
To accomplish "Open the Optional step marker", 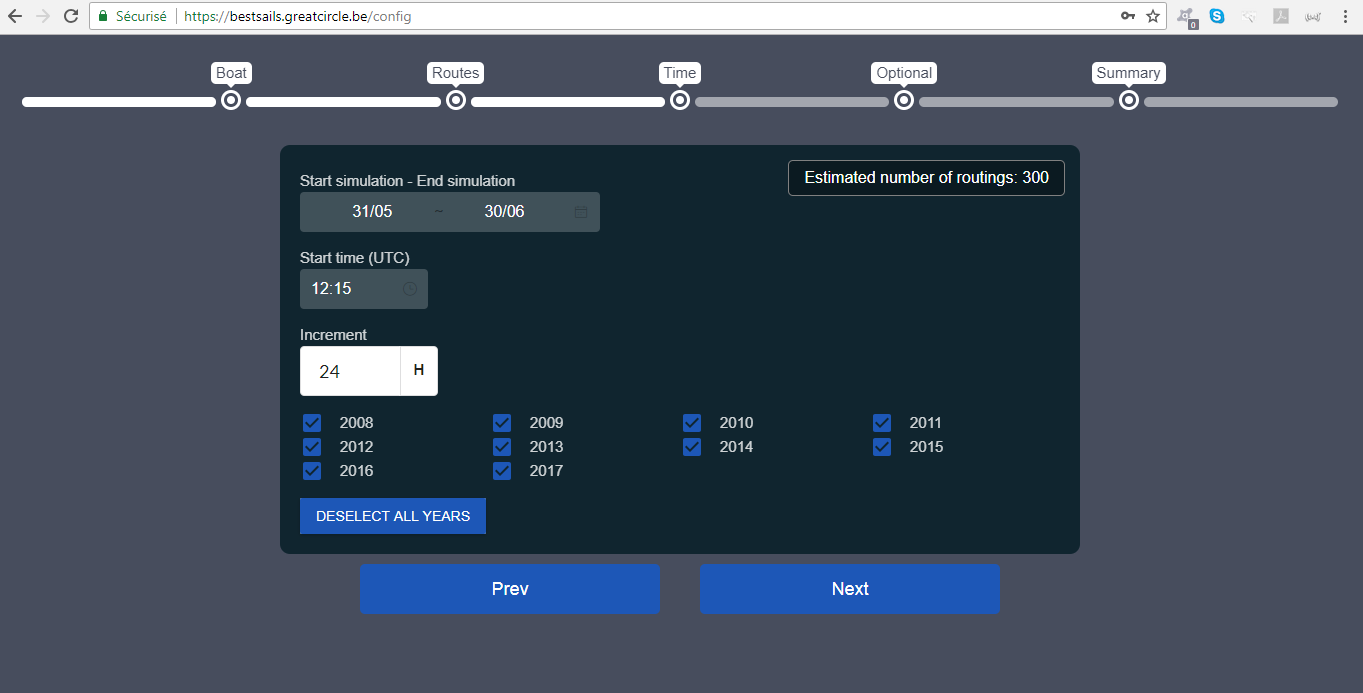I will (x=904, y=101).
